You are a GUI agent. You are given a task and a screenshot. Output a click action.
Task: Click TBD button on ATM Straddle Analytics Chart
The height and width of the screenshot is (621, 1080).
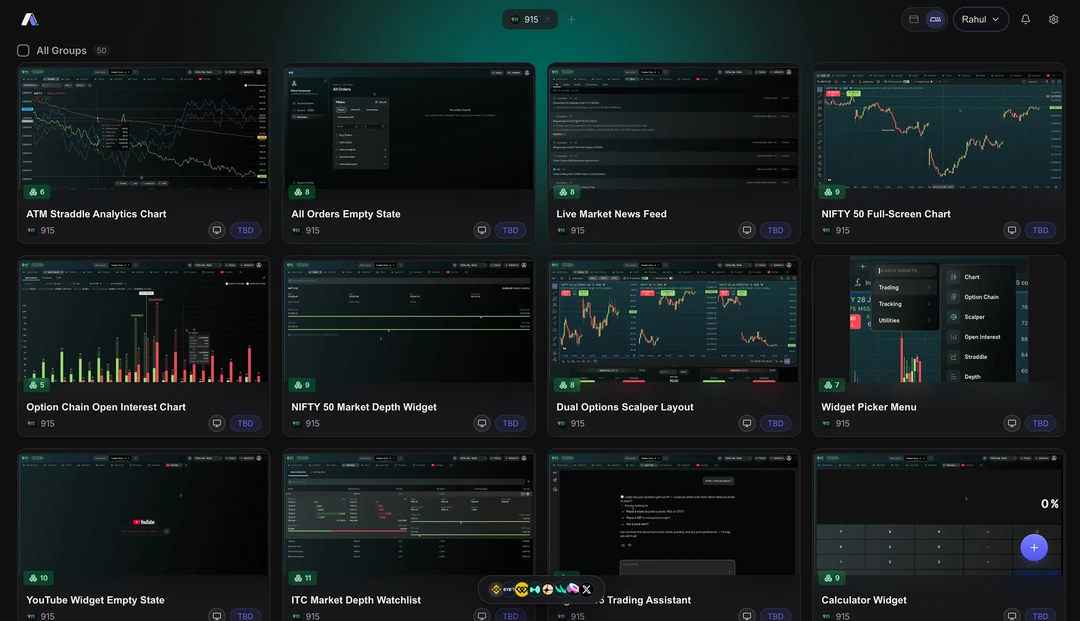pyautogui.click(x=245, y=230)
